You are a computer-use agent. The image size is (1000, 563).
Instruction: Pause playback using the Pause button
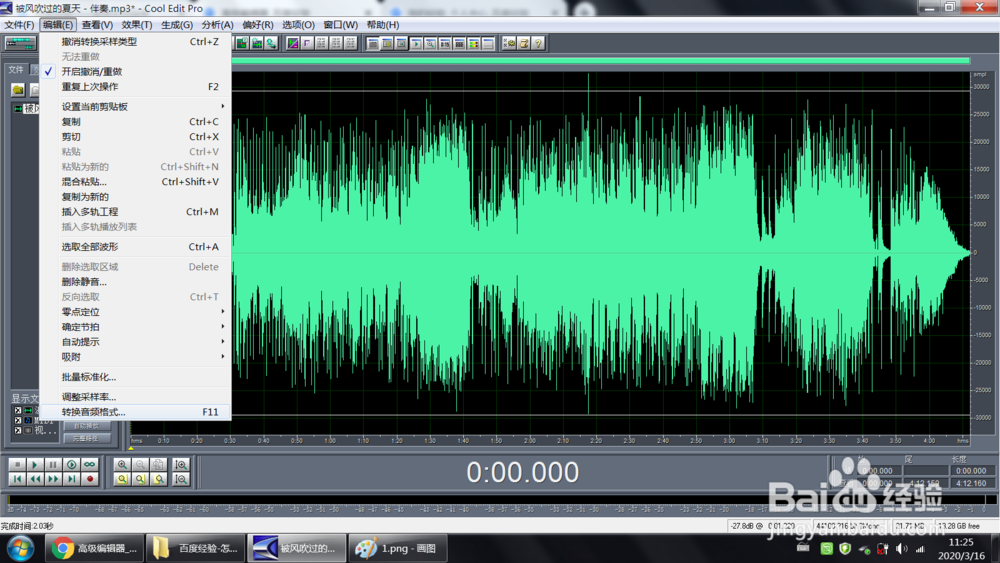click(x=53, y=465)
